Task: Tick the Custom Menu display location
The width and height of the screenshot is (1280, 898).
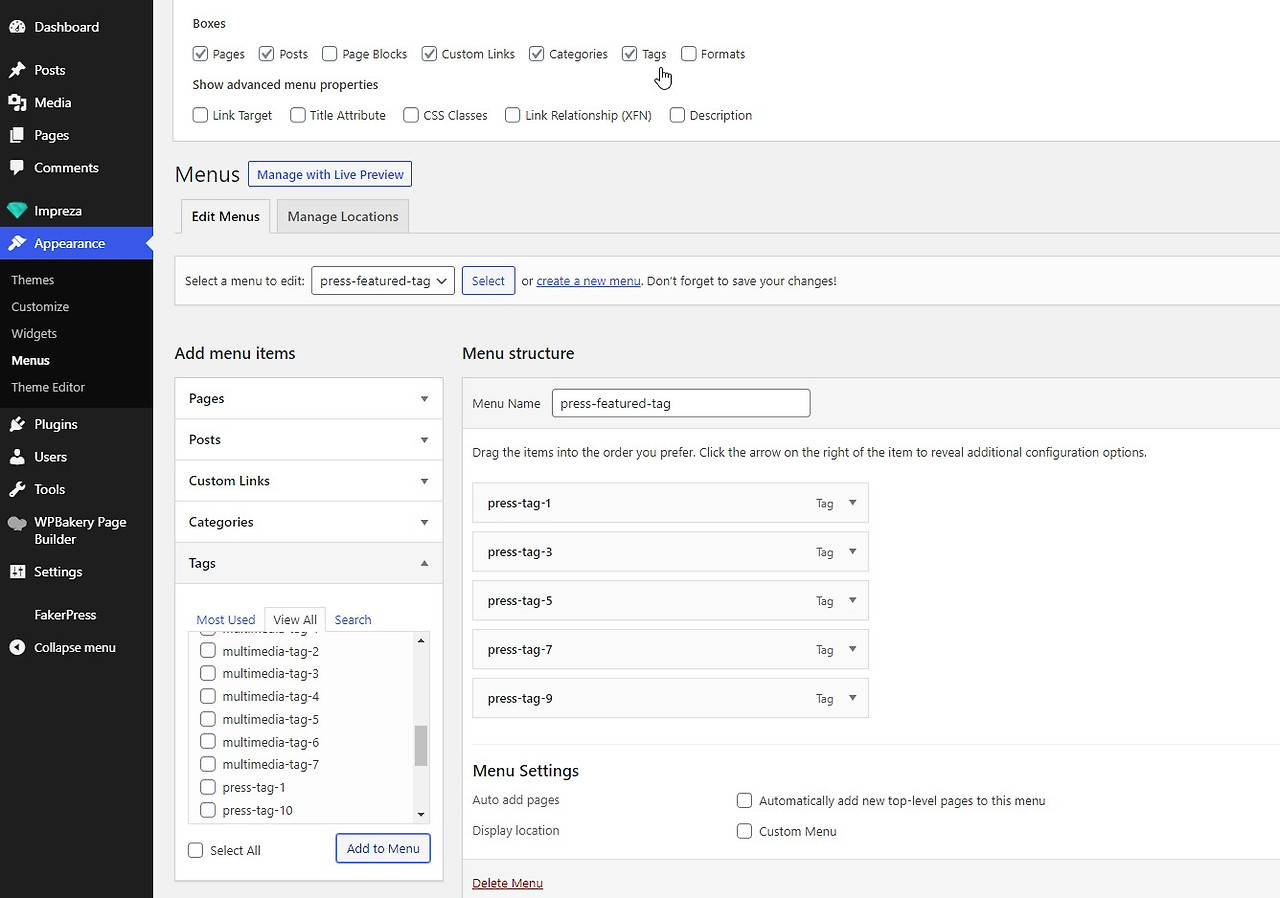Action: pyautogui.click(x=744, y=831)
